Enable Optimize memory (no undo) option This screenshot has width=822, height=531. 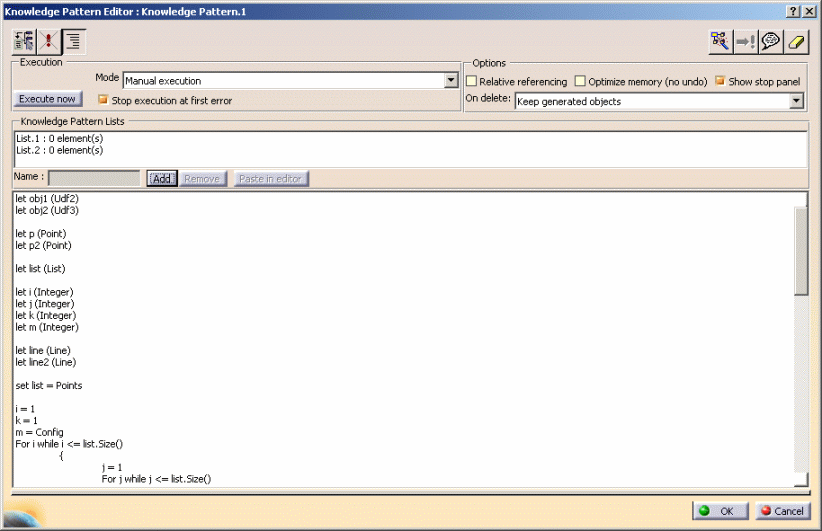point(580,81)
